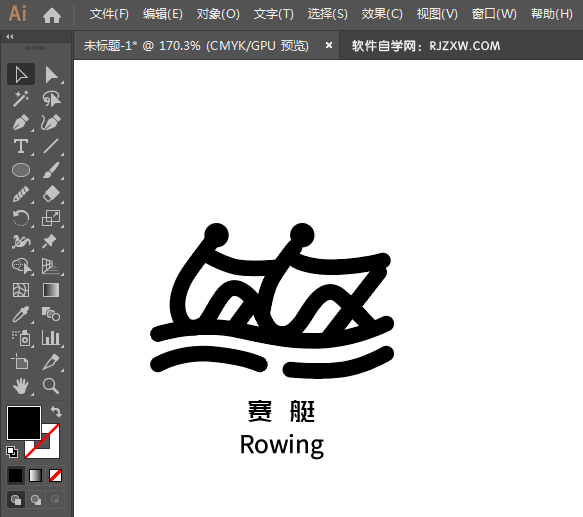Viewport: 583px width, 517px height.
Task: Set paint to None mode
Action: 55,475
